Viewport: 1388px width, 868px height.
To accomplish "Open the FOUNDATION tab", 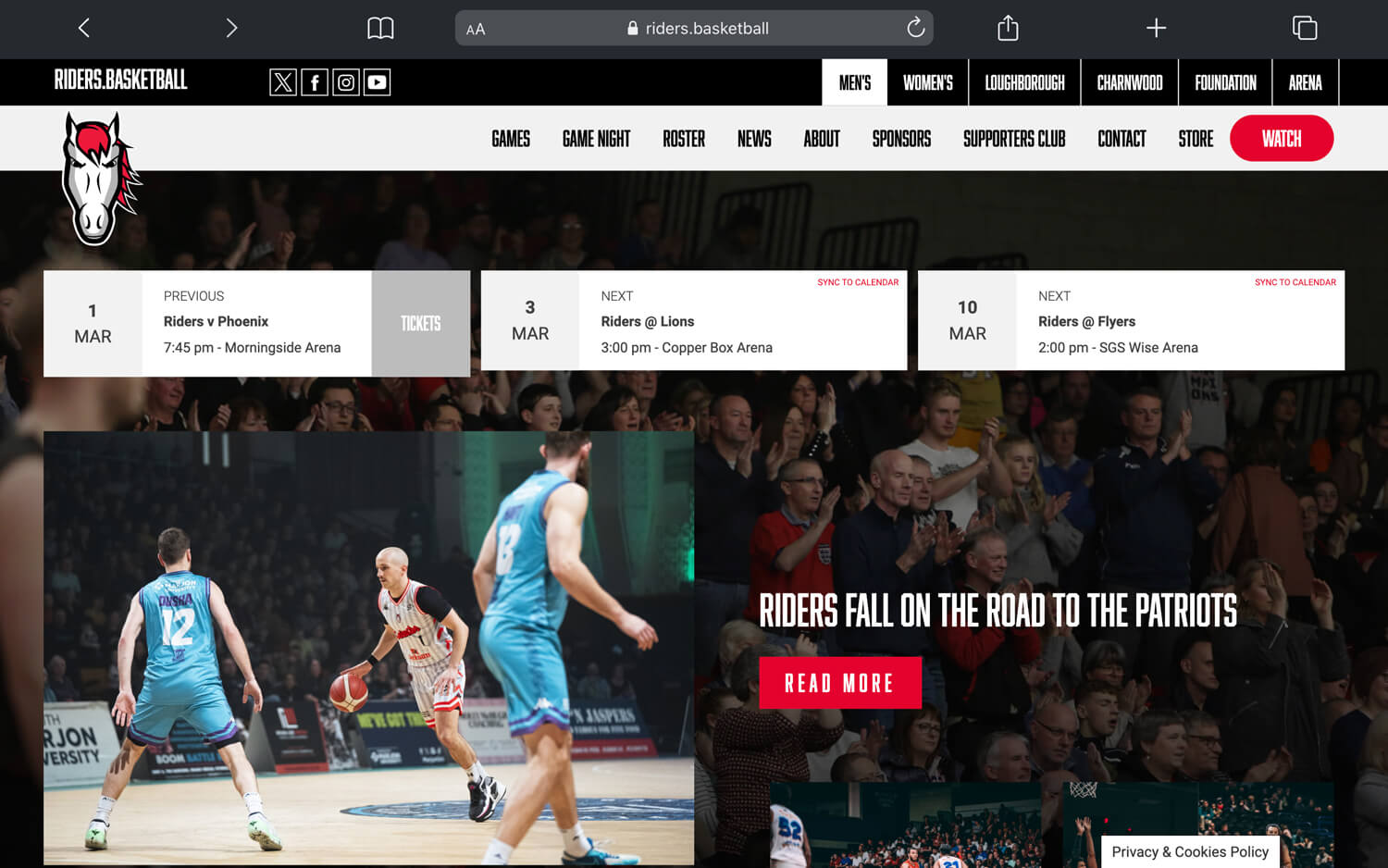I will pyautogui.click(x=1225, y=82).
